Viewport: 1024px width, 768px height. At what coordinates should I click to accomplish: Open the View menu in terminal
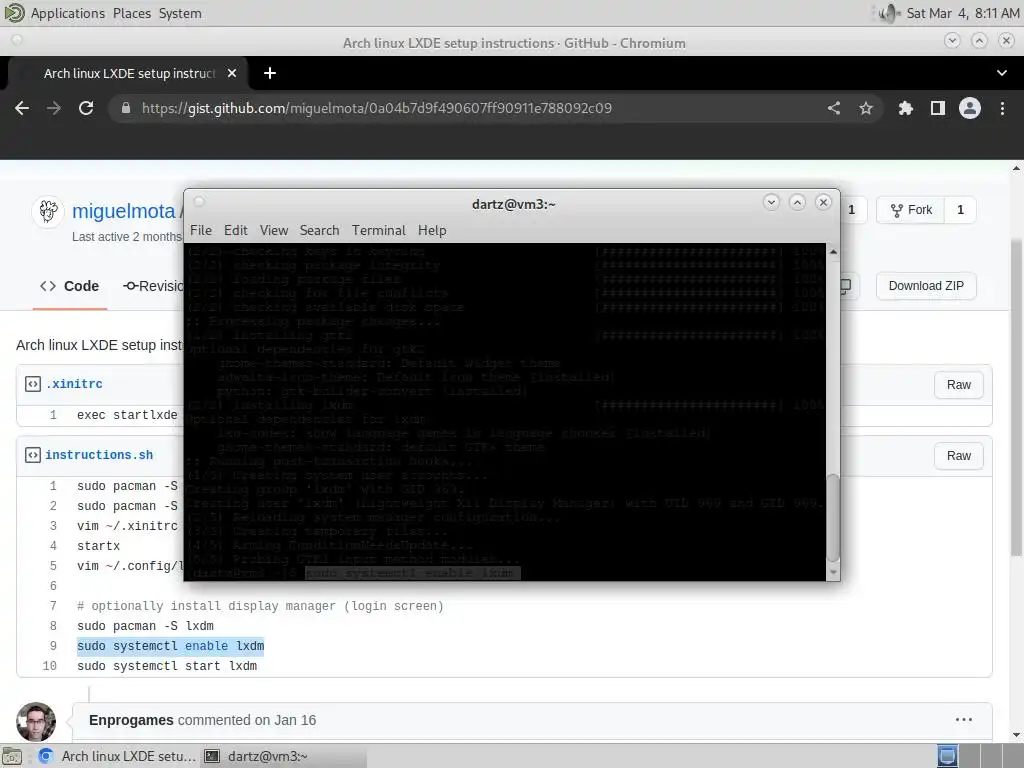274,231
